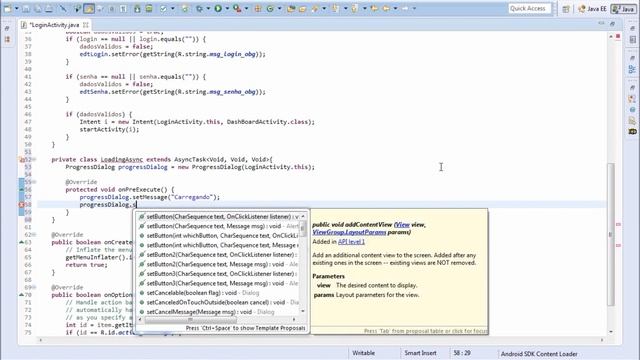Viewport: 640px width, 360px height.
Task: Expand the External Tools dropdown arrow
Action: [247, 9]
